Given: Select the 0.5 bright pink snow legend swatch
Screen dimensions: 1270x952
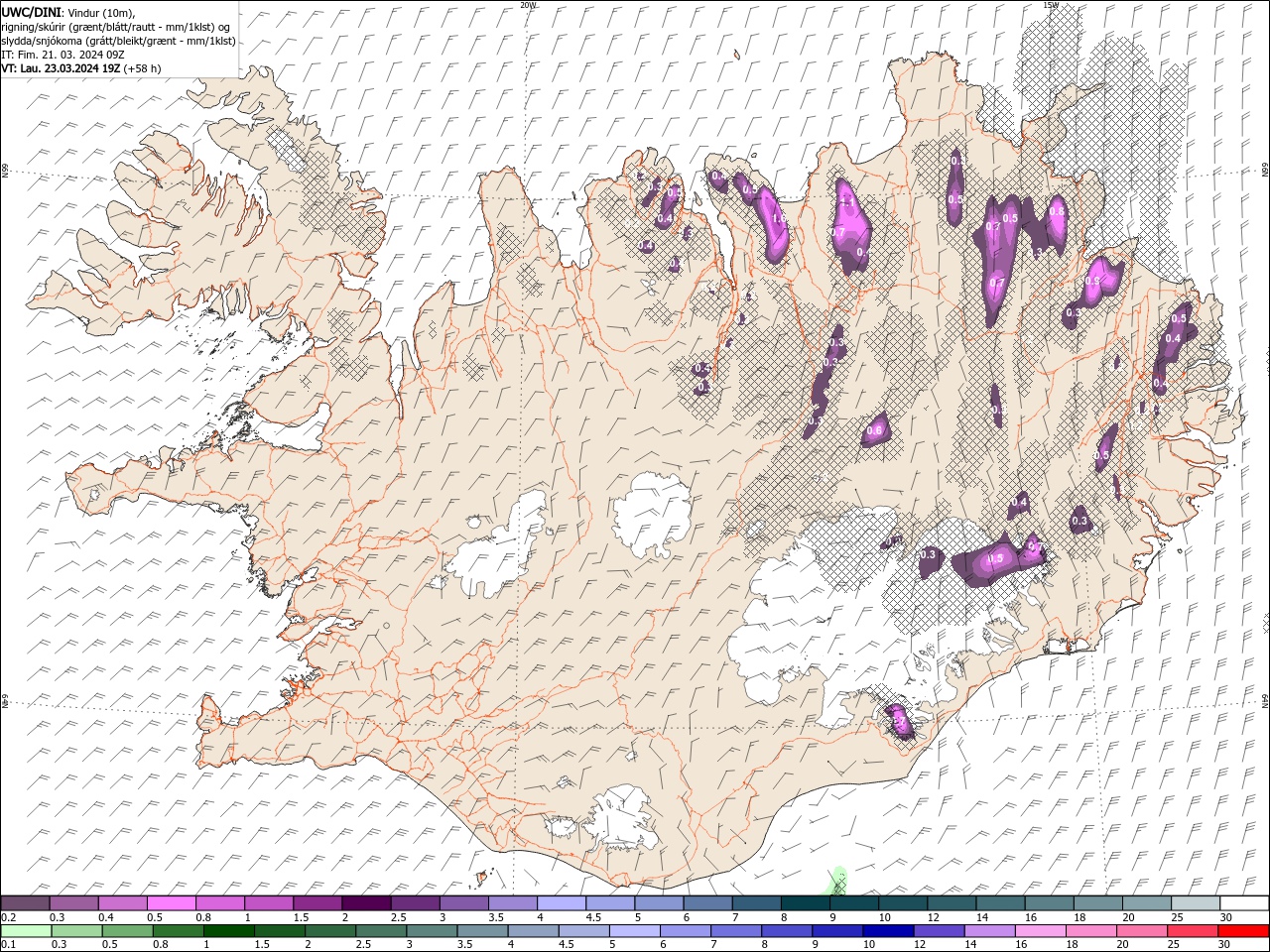Looking at the screenshot, I should [172, 903].
